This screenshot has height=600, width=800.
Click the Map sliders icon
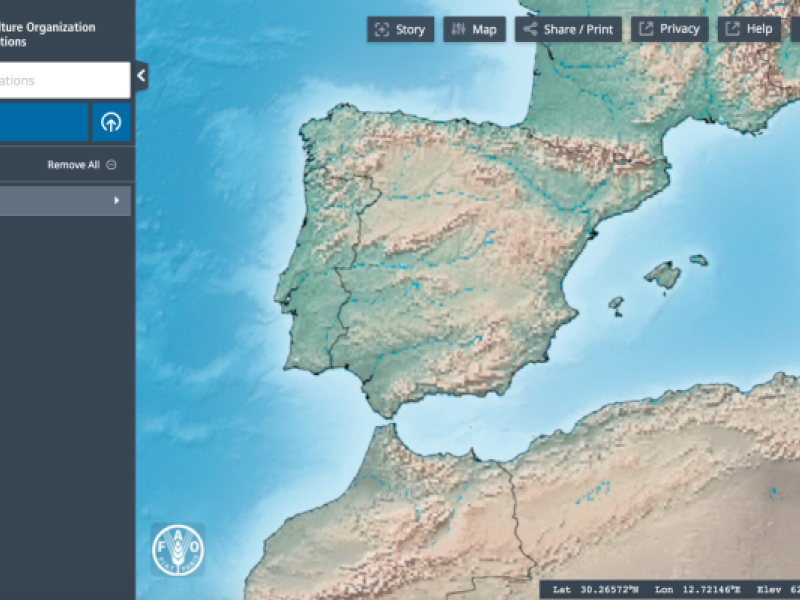pyautogui.click(x=458, y=29)
